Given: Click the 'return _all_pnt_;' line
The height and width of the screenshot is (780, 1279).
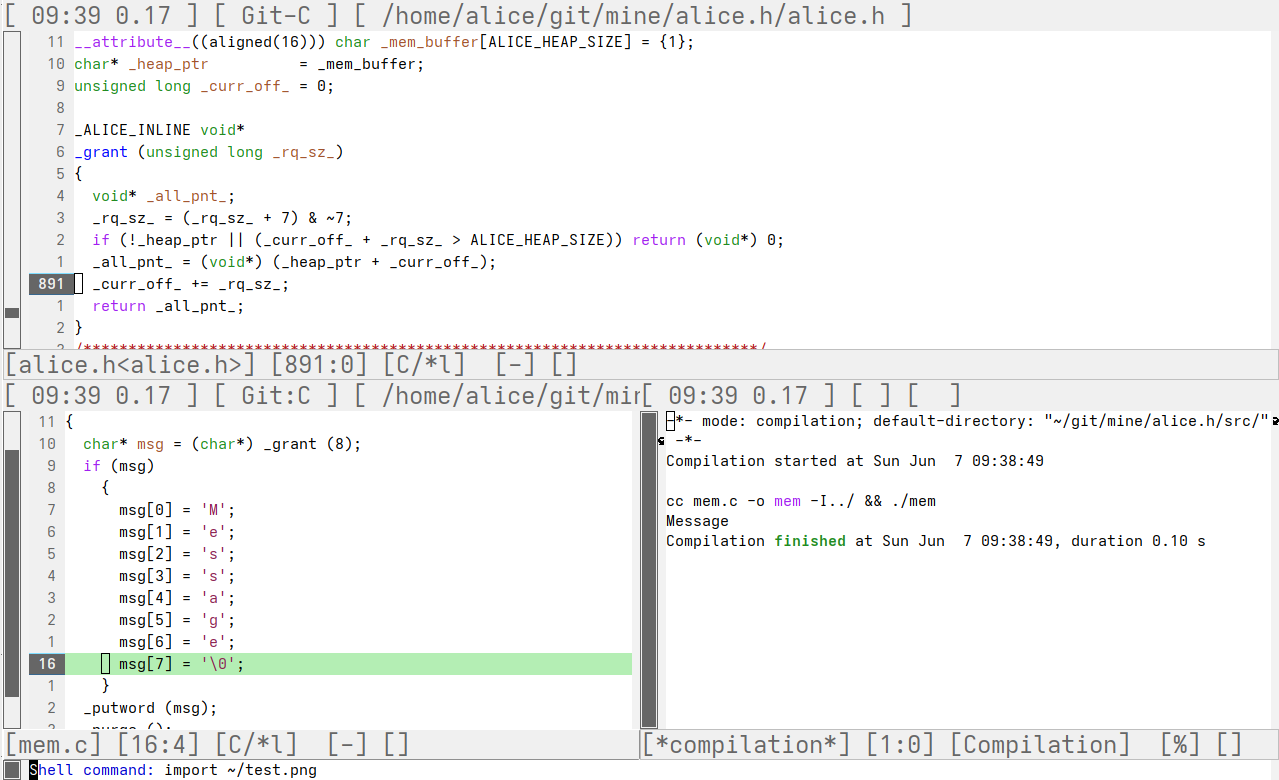Looking at the screenshot, I should (168, 306).
